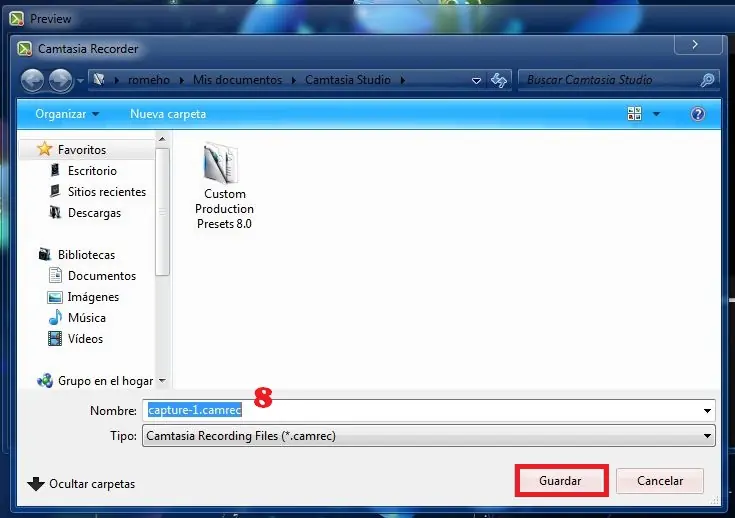
Task: Click the Descargas icon
Action: coord(55,212)
